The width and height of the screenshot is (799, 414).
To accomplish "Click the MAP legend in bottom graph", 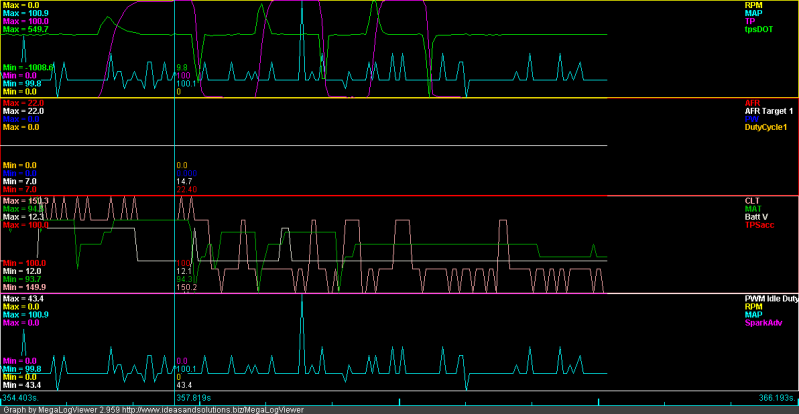I will [x=754, y=315].
